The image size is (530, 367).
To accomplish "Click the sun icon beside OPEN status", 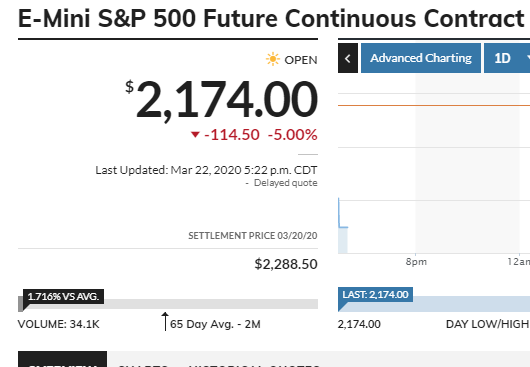I will click(x=273, y=59).
